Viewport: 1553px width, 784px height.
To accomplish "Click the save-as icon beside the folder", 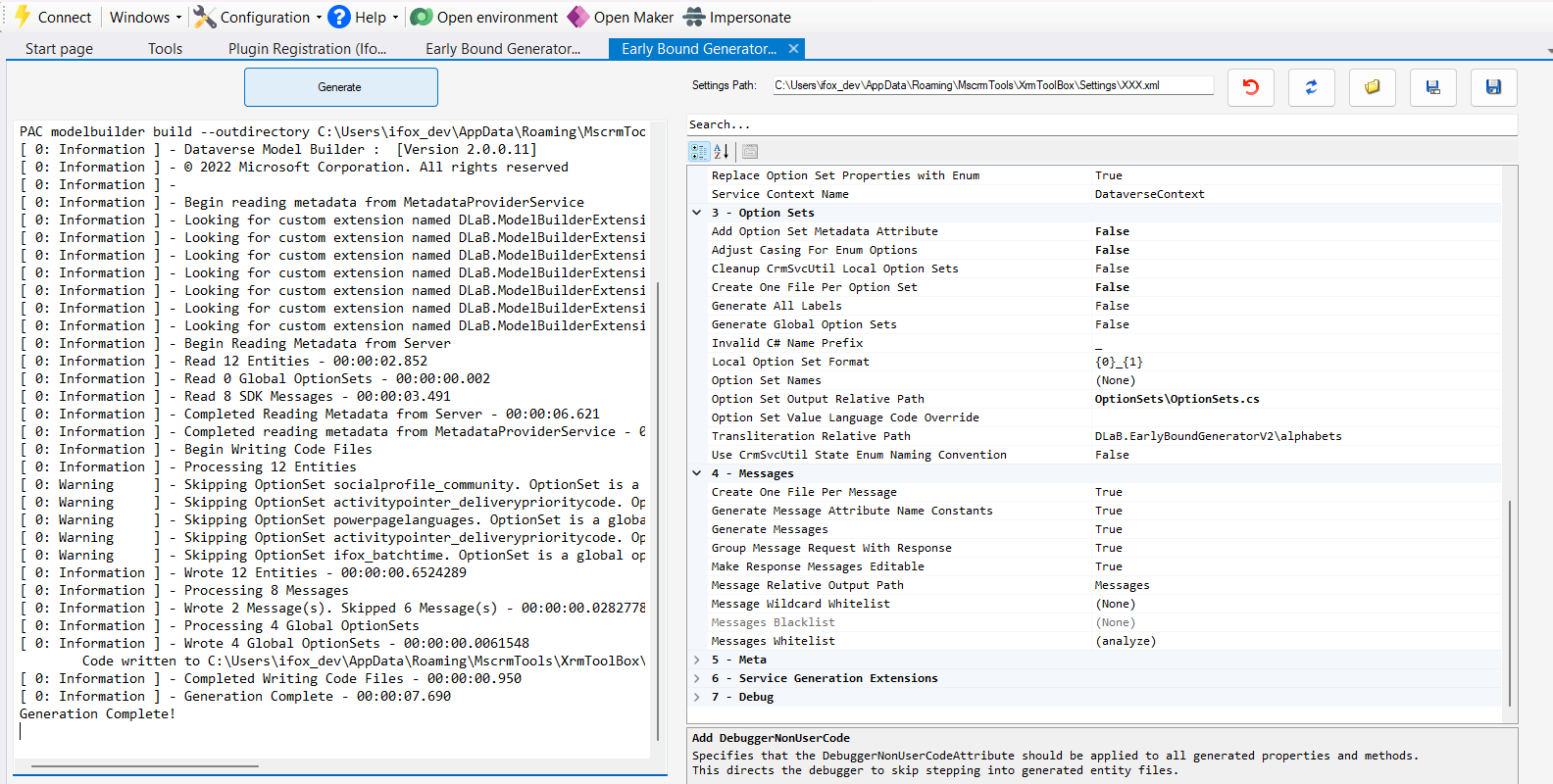I will coord(1432,87).
